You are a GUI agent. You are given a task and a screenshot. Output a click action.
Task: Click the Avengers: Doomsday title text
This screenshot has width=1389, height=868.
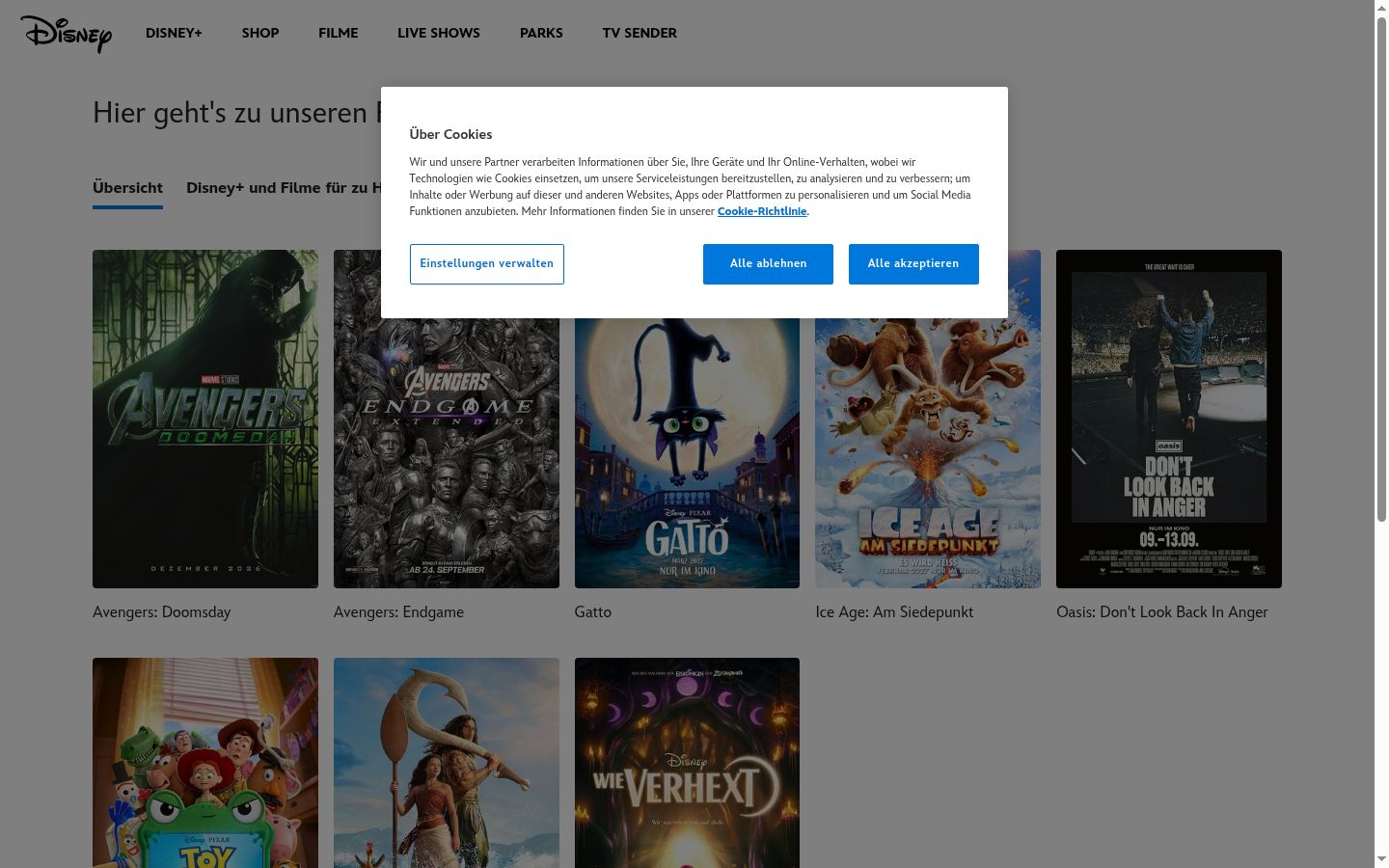(x=162, y=612)
